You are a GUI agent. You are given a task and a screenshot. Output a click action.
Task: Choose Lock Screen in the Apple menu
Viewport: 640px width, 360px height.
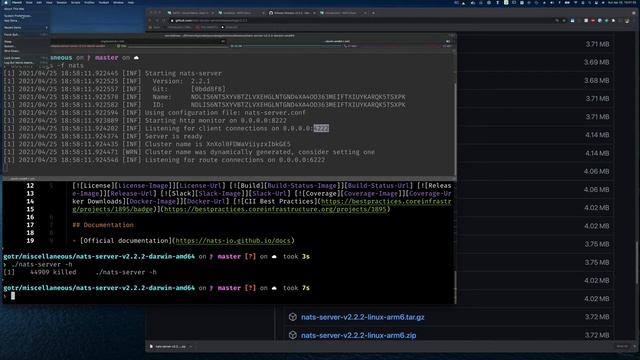(13, 58)
